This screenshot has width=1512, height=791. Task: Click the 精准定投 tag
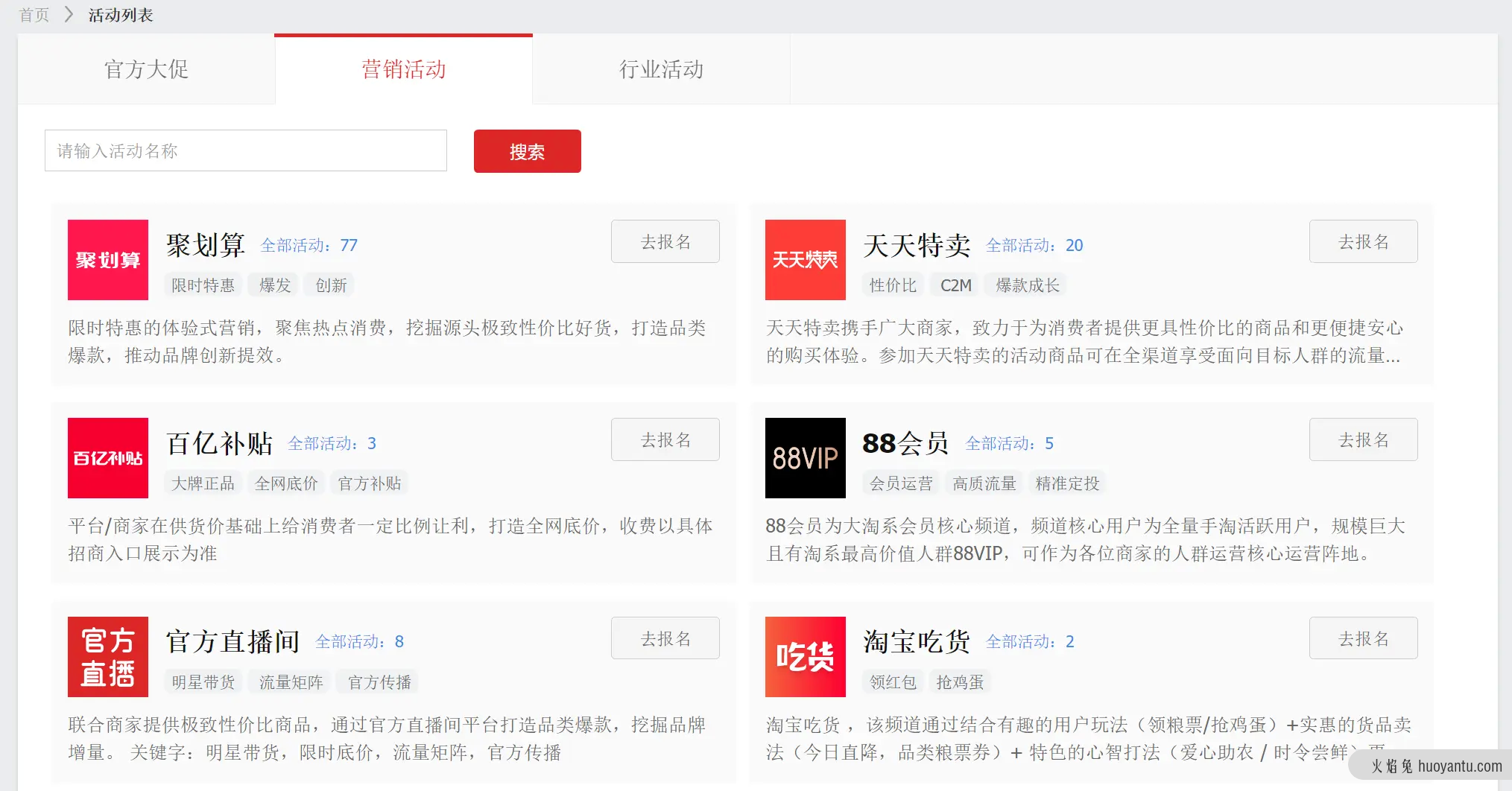click(1068, 483)
